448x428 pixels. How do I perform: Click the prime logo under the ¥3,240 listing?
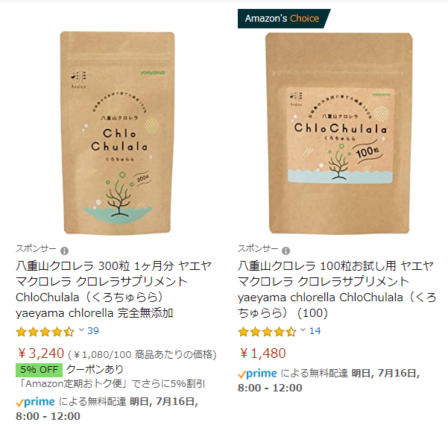35,402
